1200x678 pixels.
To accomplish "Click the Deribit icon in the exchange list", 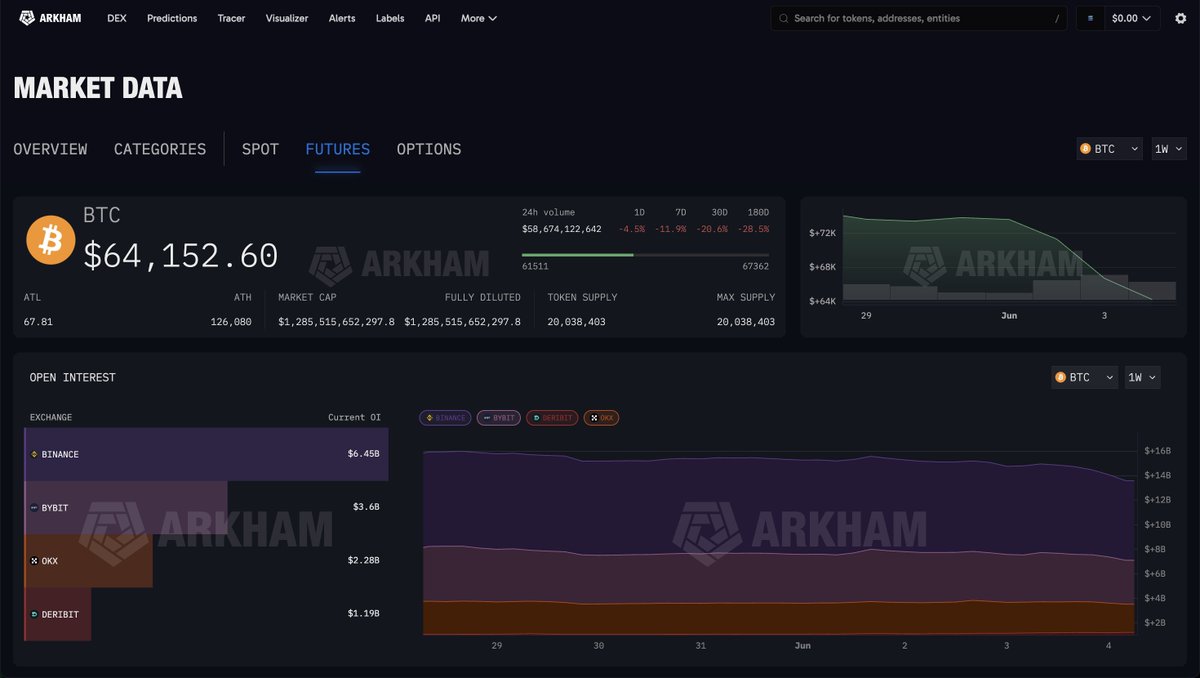I will coord(34,614).
